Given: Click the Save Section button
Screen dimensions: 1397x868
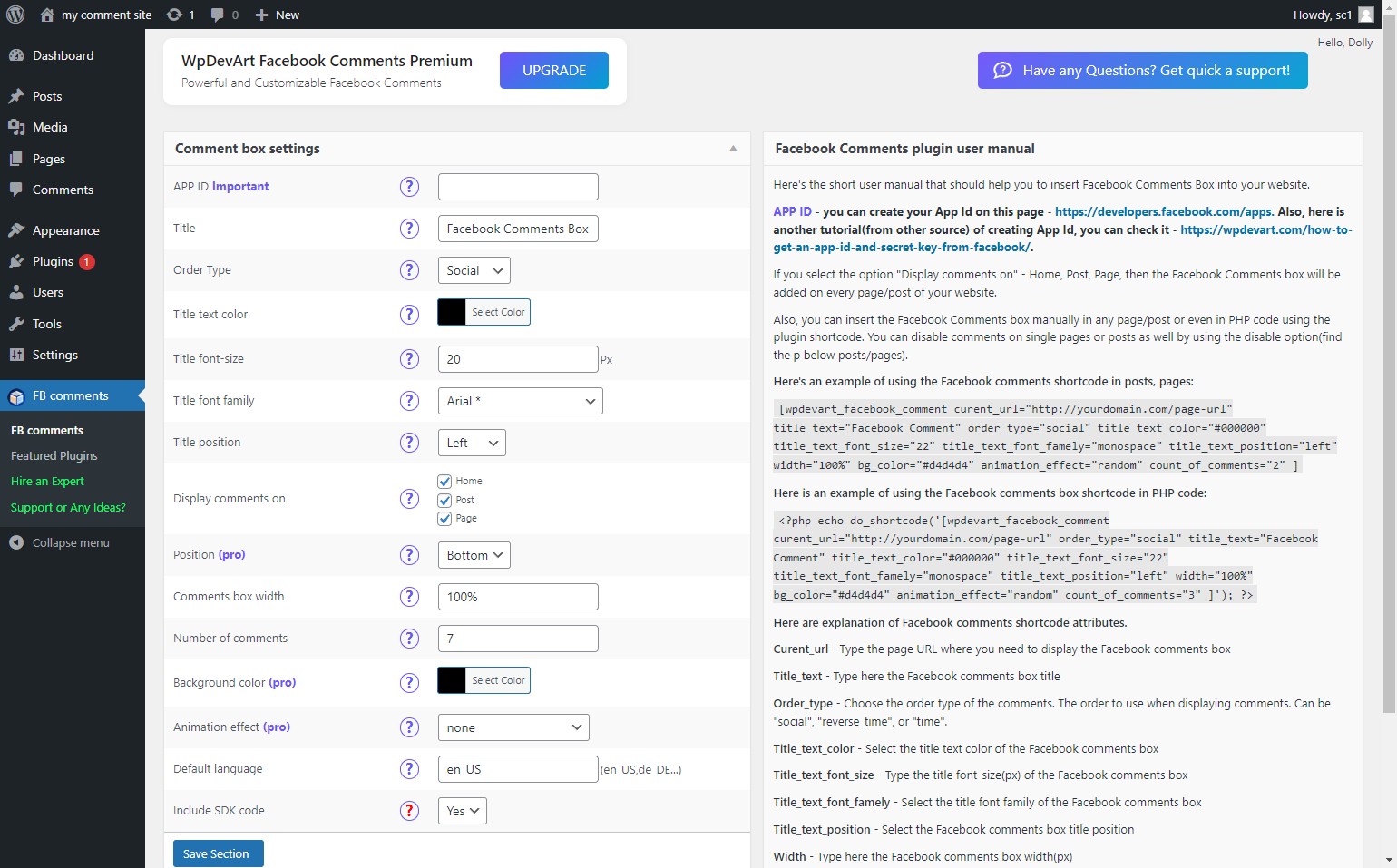Looking at the screenshot, I should pos(219,853).
